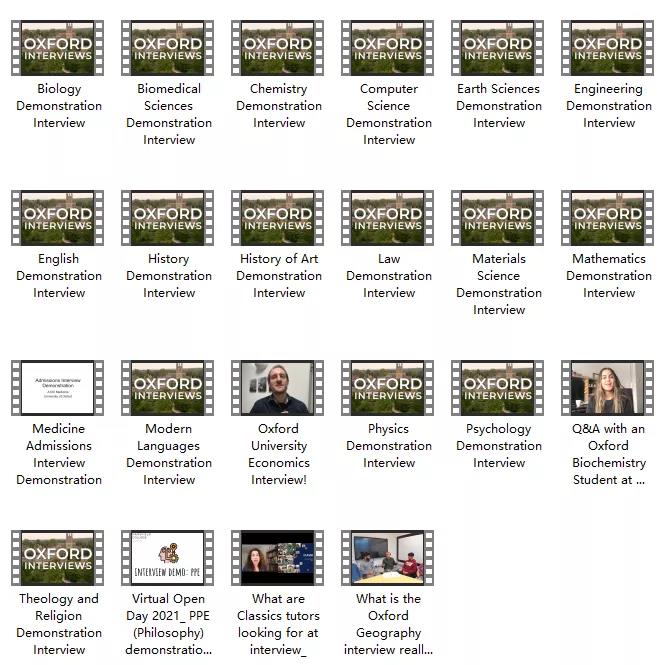This screenshot has height=665, width=660.
Task: Click the "Oxford University Economics Interview!" label
Action: click(x=279, y=454)
